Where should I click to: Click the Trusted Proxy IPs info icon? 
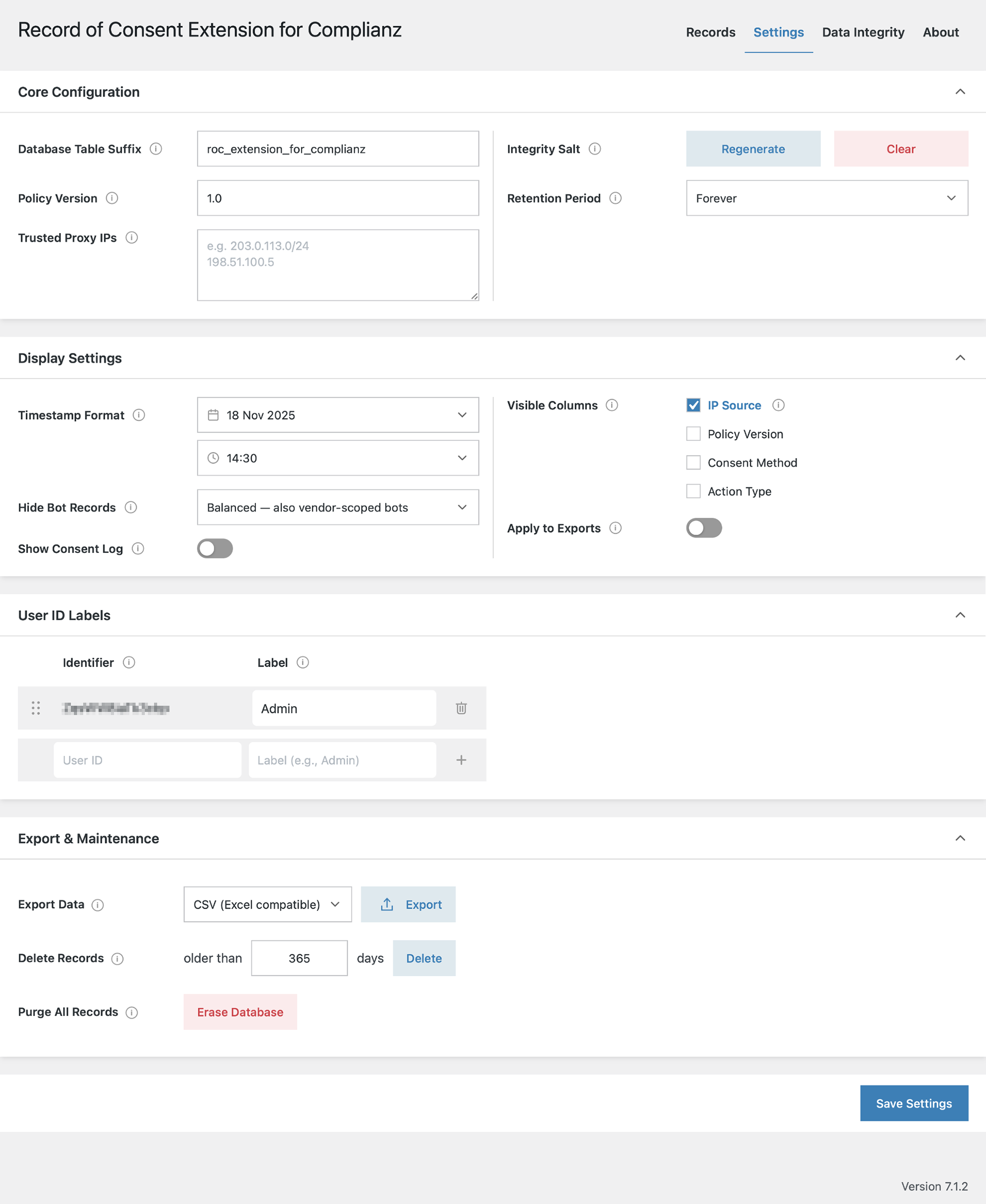pyautogui.click(x=131, y=237)
